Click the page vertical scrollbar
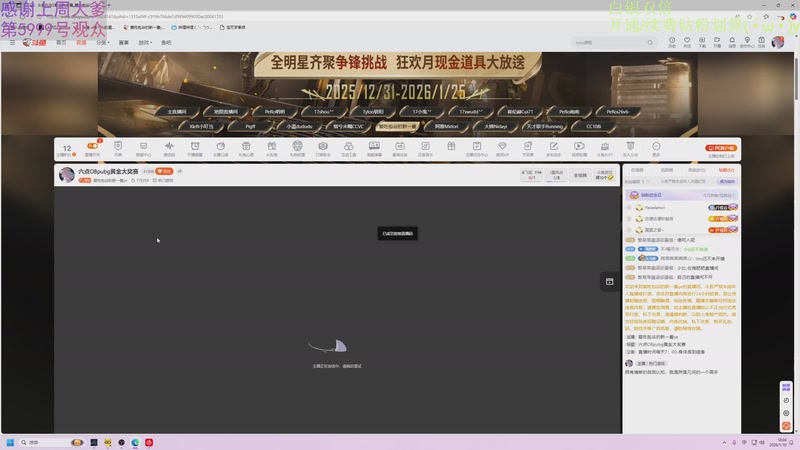Image resolution: width=800 pixels, height=450 pixels. pos(796,77)
